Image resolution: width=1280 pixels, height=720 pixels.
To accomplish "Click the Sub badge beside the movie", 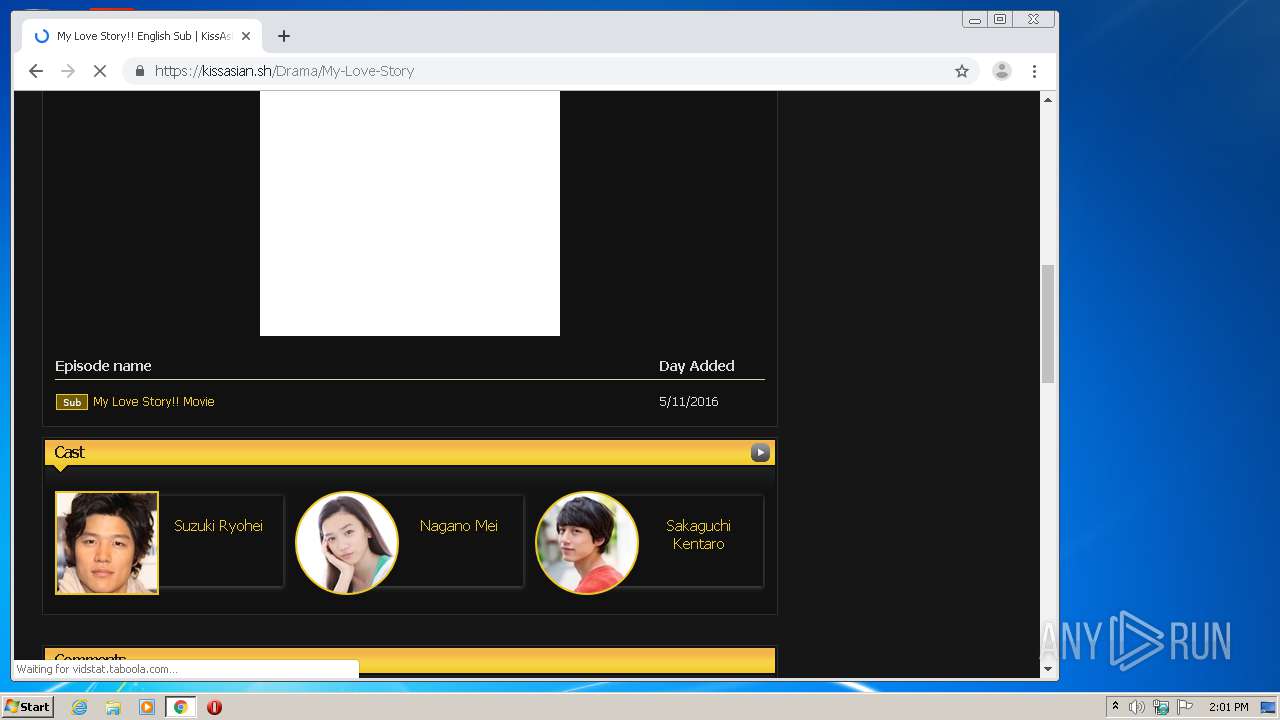I will 72,402.
